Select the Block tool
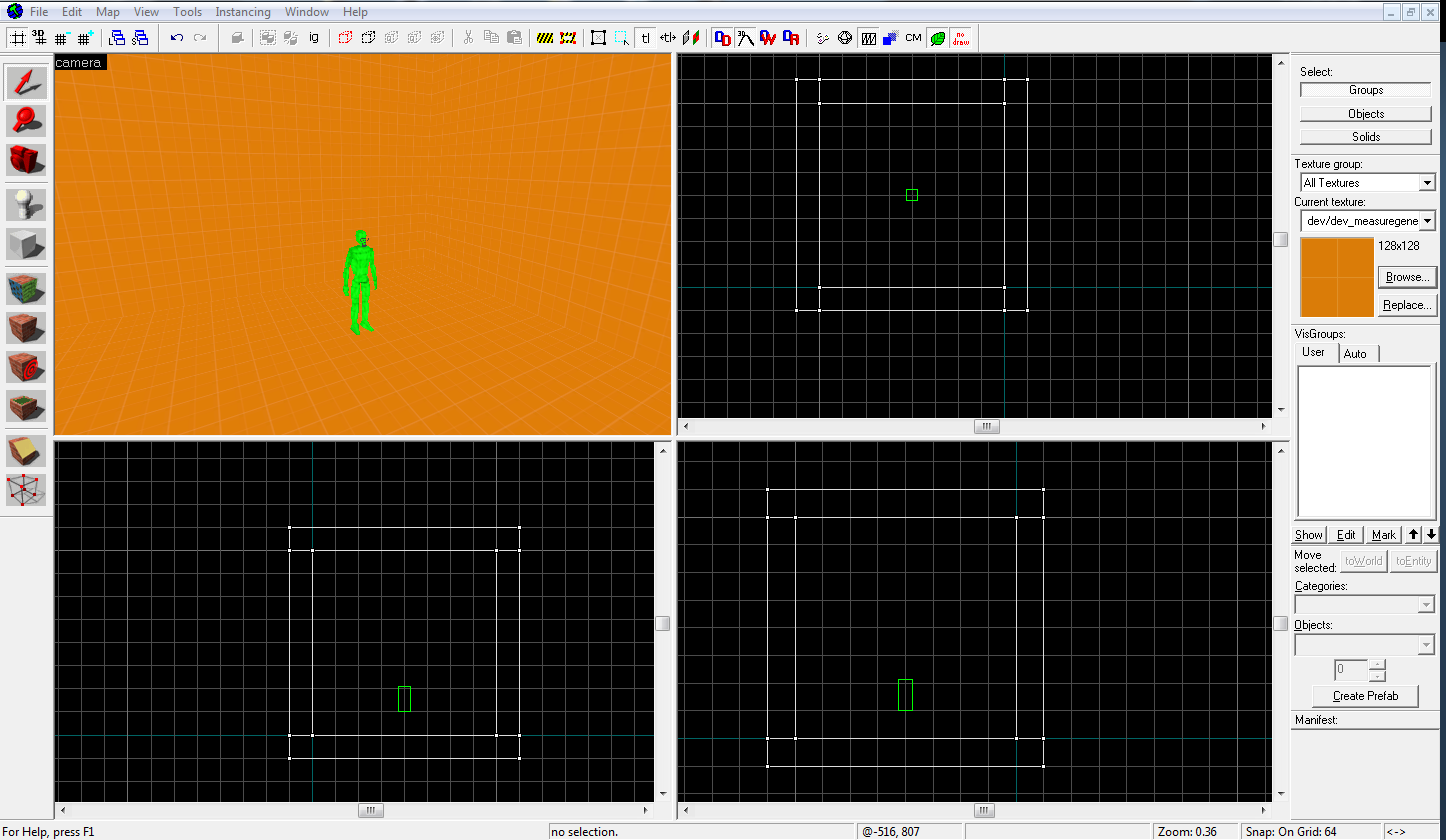The width and height of the screenshot is (1446, 840). (27, 244)
